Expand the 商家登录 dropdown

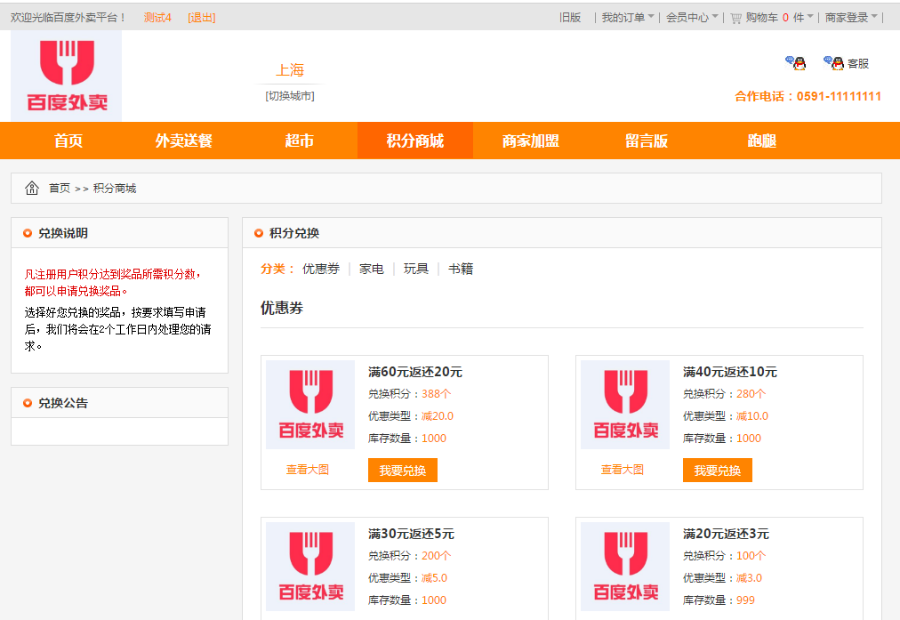[851, 17]
